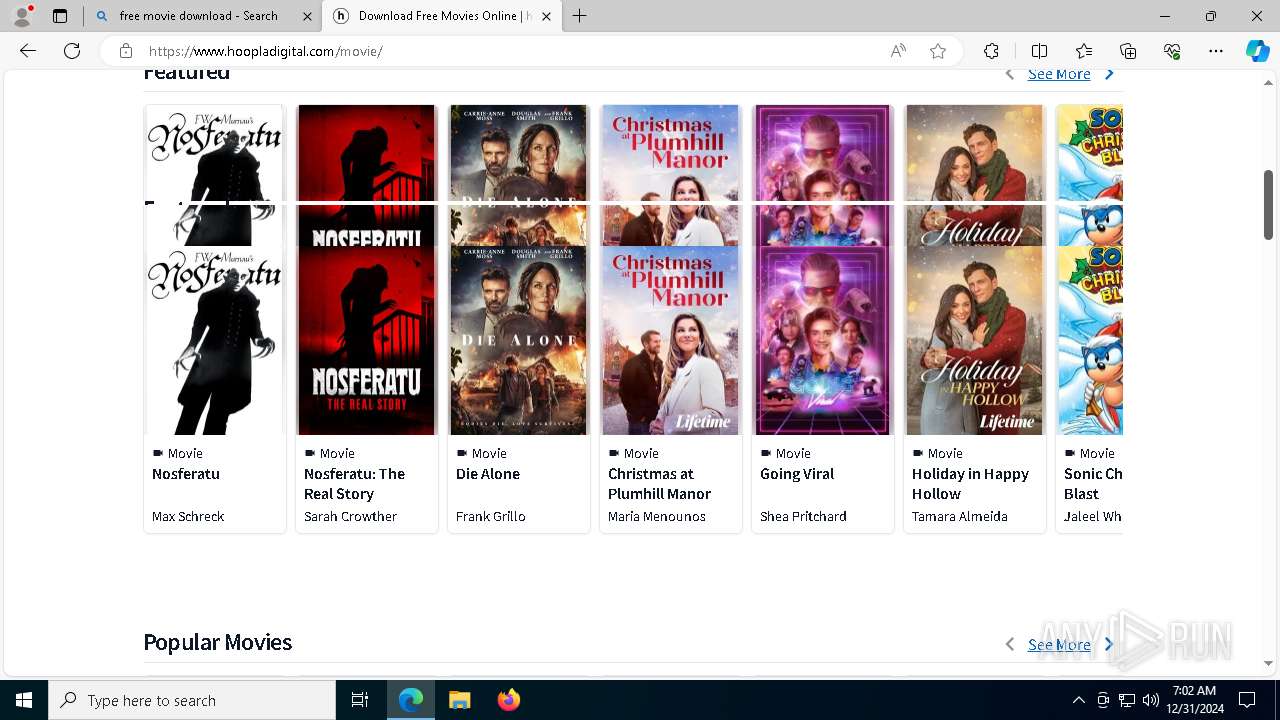Click the "Die Alone" title text
The width and height of the screenshot is (1280, 720).
(488, 474)
